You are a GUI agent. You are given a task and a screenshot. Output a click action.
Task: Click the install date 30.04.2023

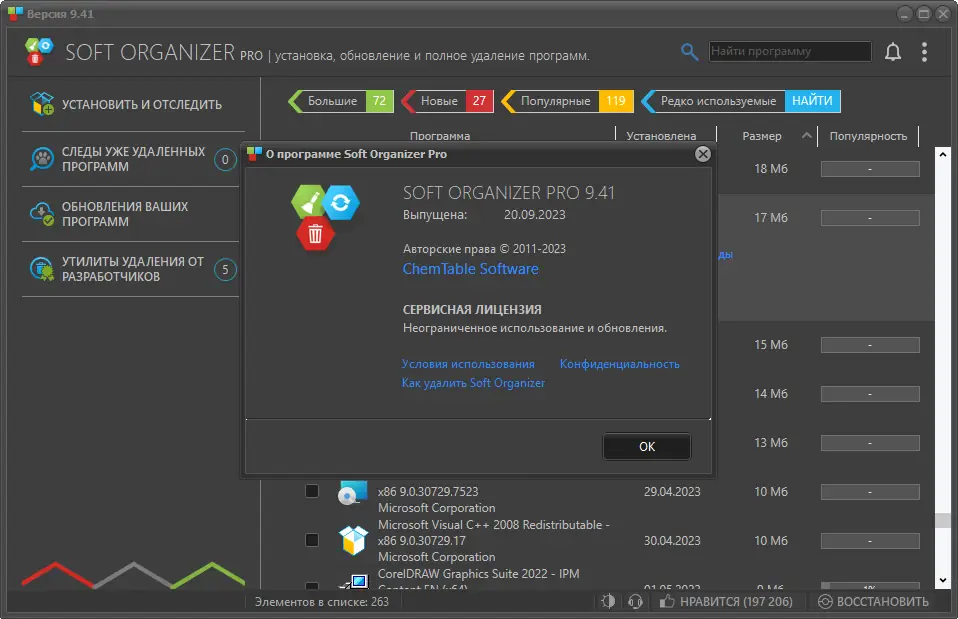pyautogui.click(x=671, y=540)
